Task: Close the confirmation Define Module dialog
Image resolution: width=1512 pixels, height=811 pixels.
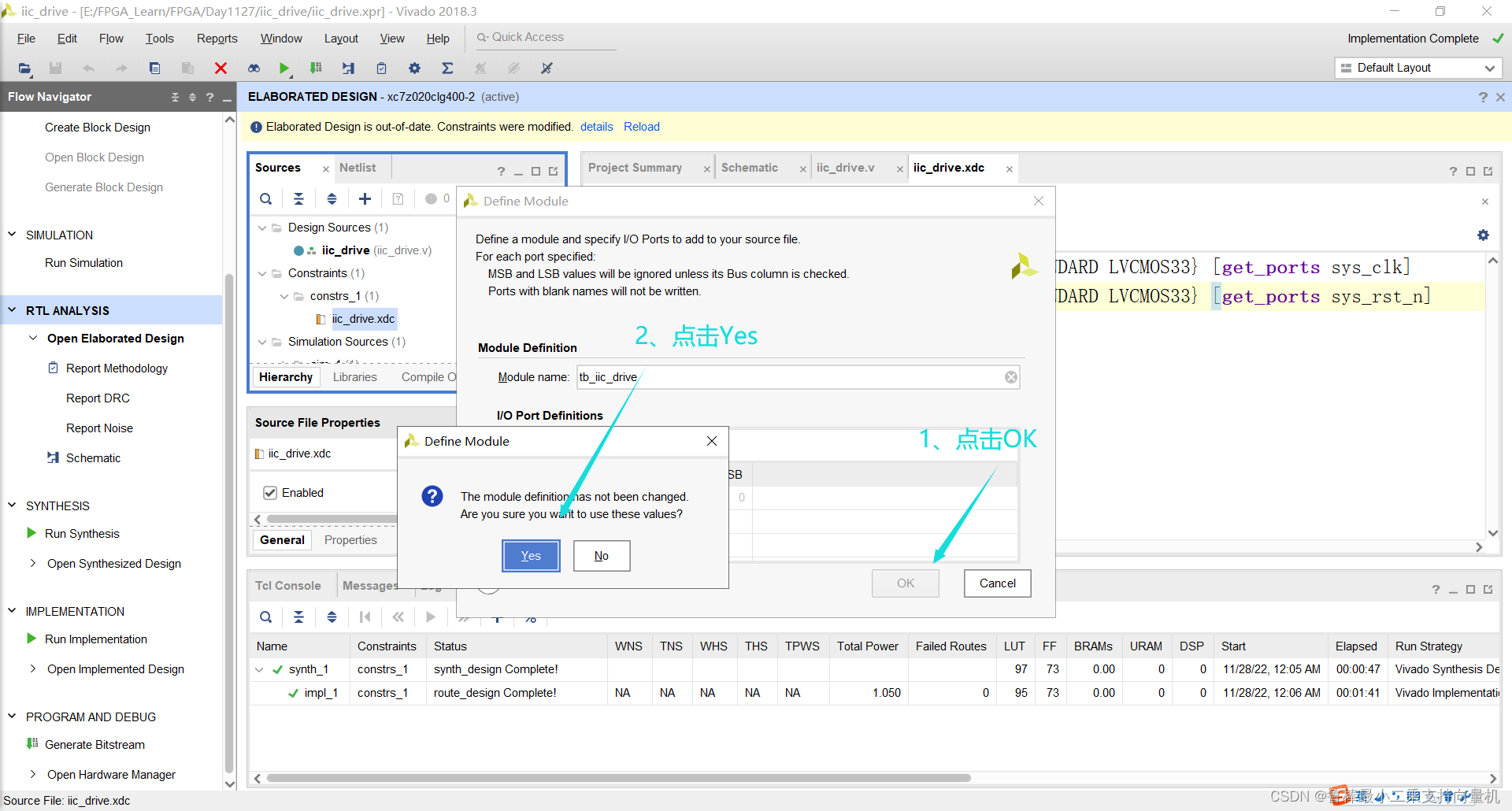Action: tap(712, 441)
